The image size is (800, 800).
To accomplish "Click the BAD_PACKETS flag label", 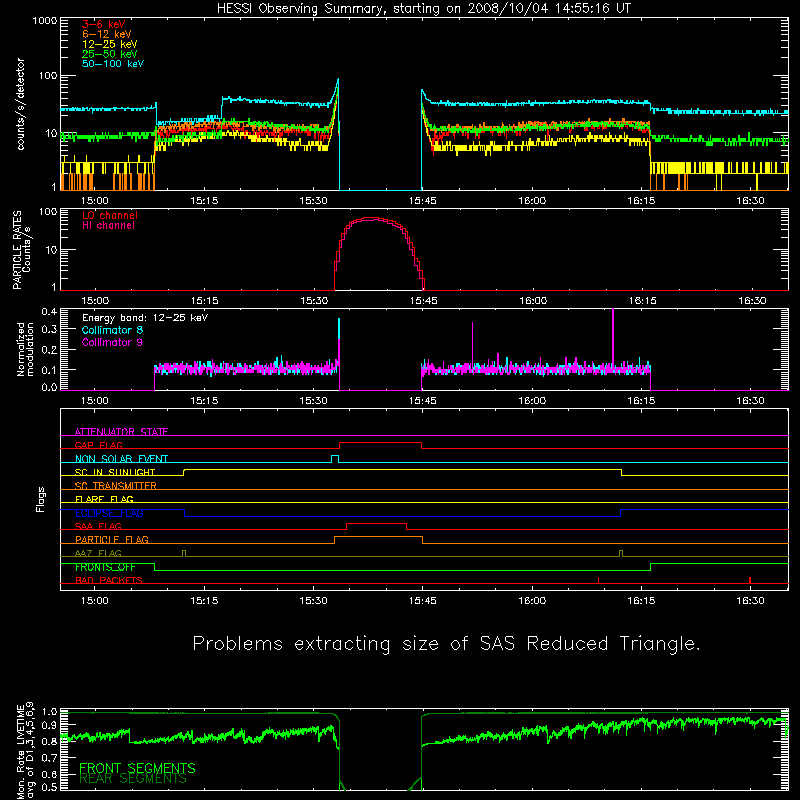I will (109, 580).
